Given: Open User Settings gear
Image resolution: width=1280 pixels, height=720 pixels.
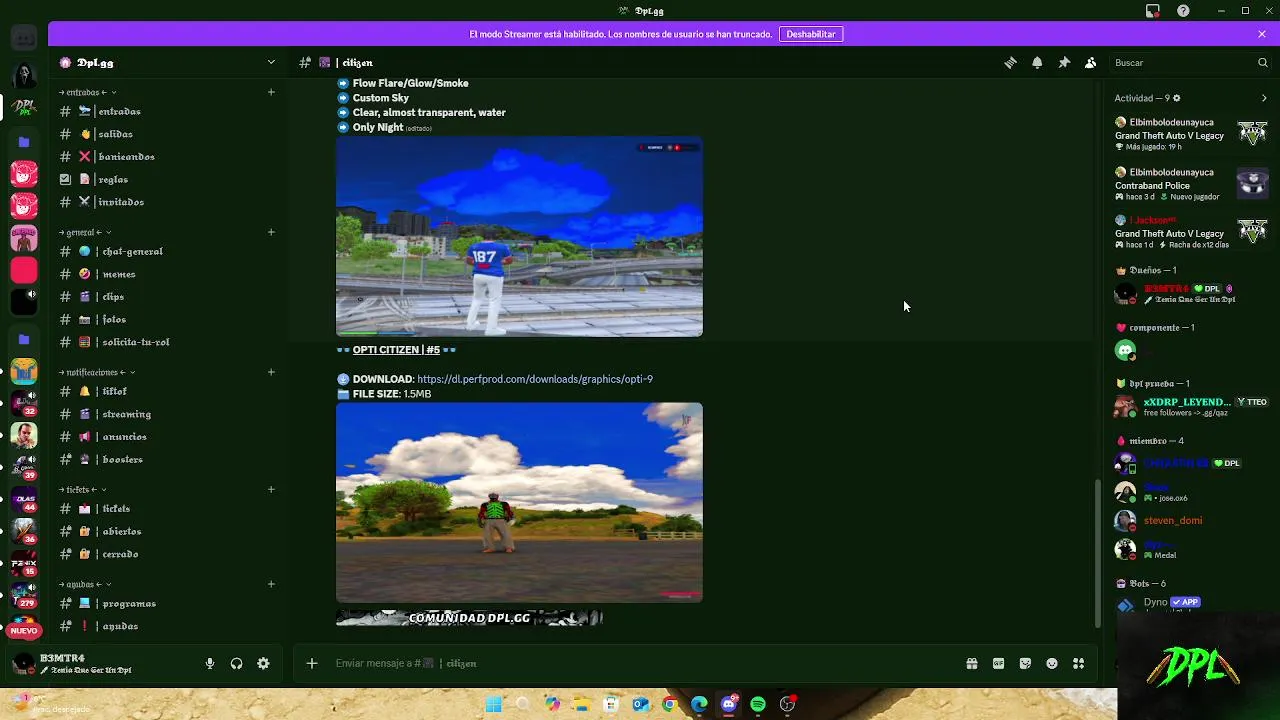Looking at the screenshot, I should point(263,663).
